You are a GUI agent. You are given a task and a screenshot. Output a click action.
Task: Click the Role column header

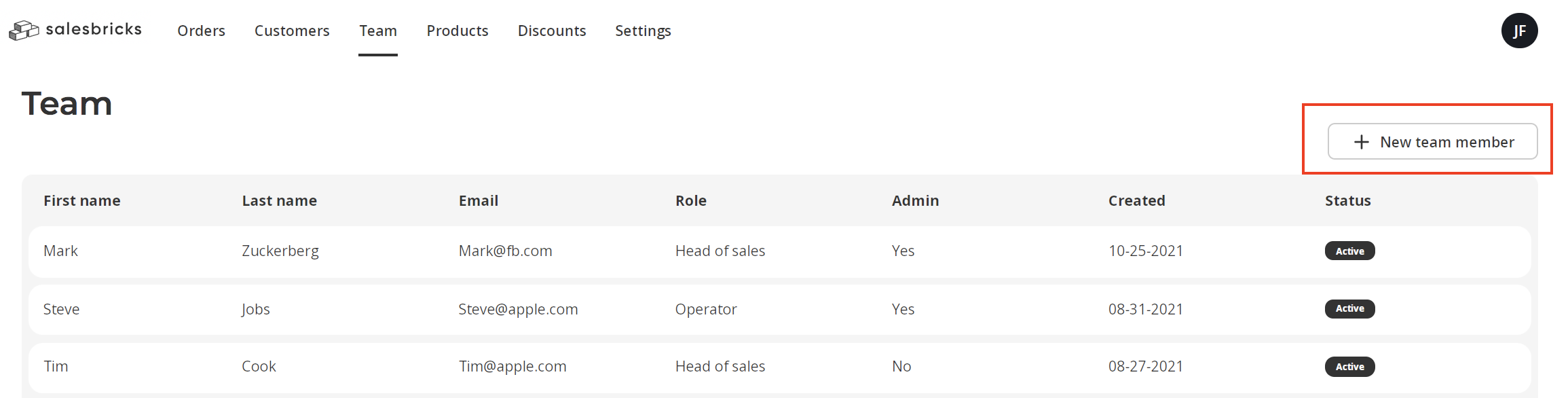690,201
